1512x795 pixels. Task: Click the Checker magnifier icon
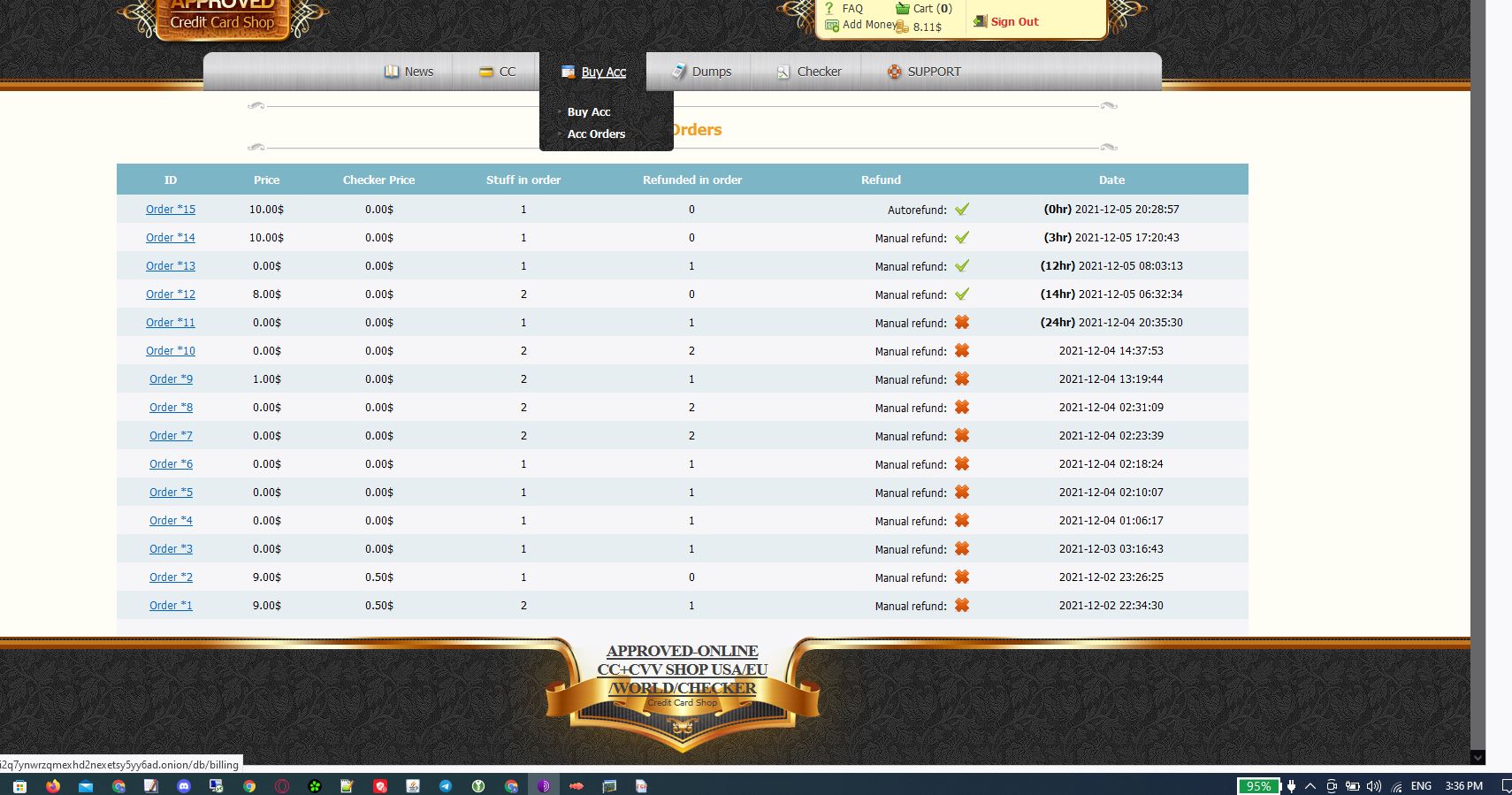783,72
